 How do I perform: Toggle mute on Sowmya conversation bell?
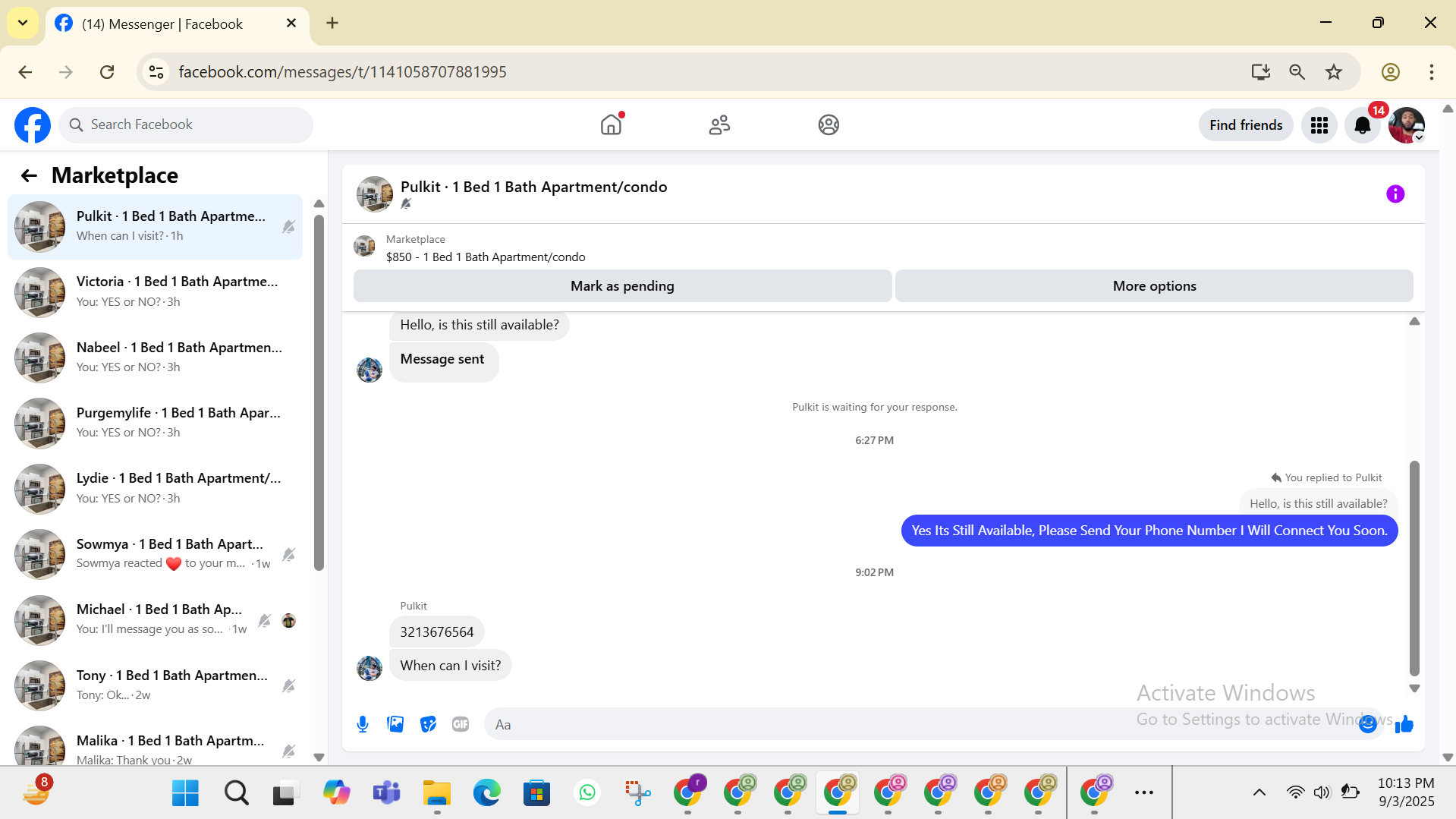click(x=288, y=555)
